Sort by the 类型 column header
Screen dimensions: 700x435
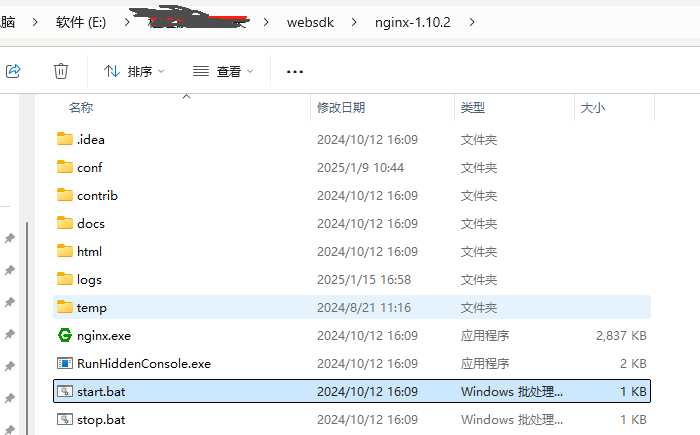tap(472, 108)
